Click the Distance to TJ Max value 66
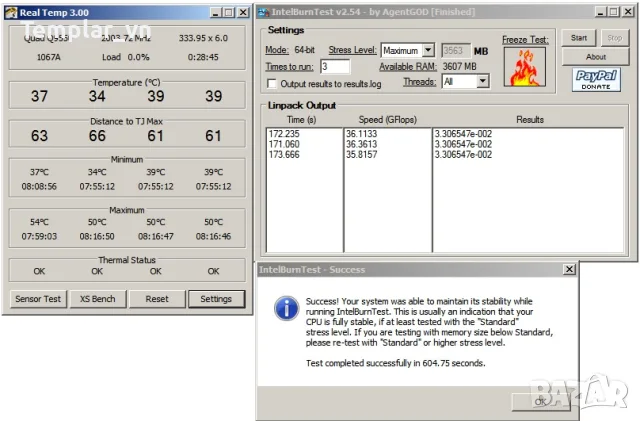Viewport: 640px width, 421px height. 97,136
